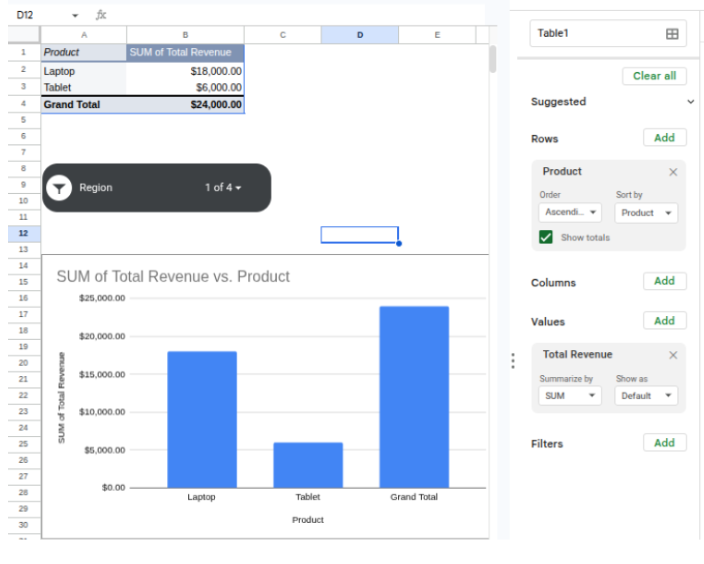Add a field to Columns
704x564 pixels.
click(x=664, y=282)
